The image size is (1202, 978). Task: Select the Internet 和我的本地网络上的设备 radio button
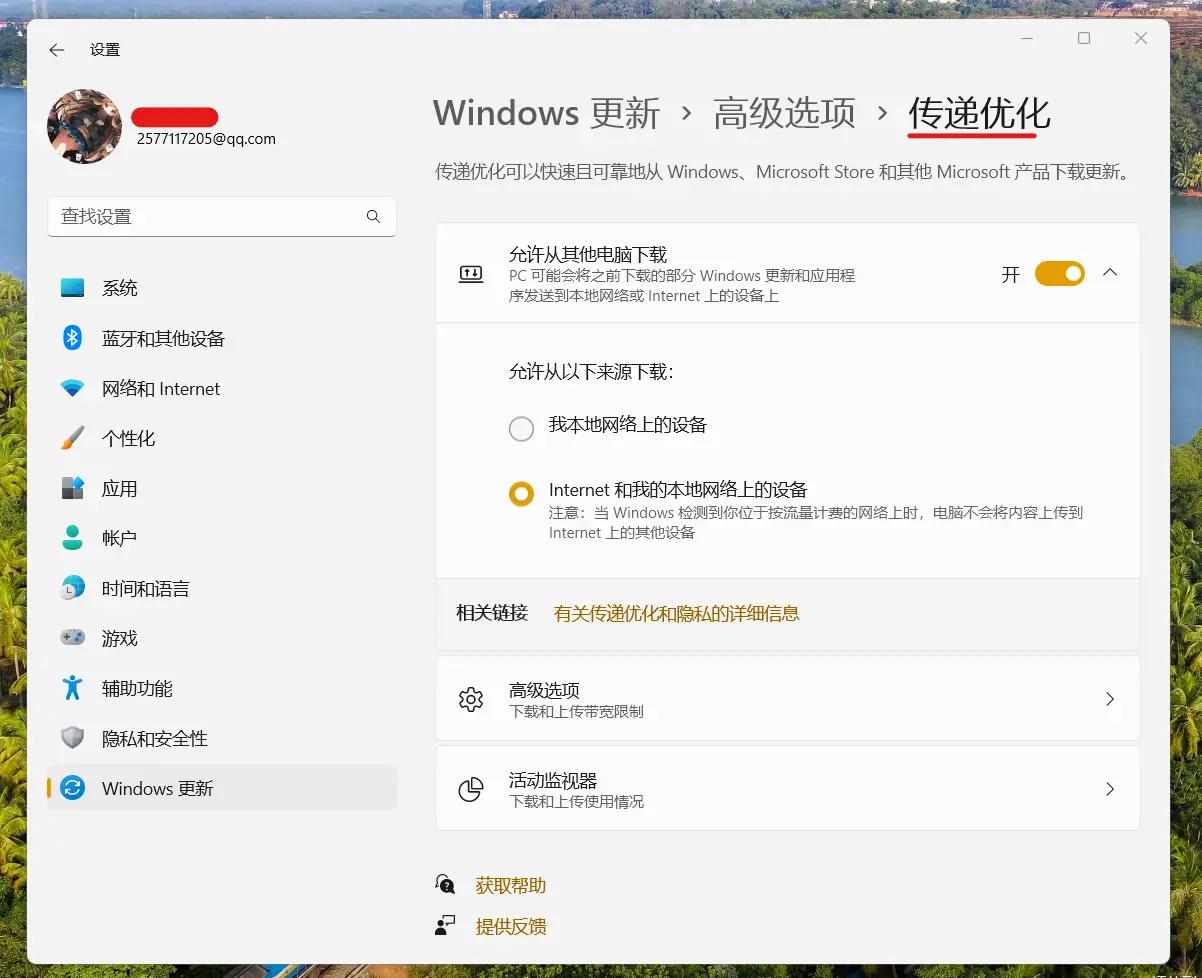coord(521,494)
